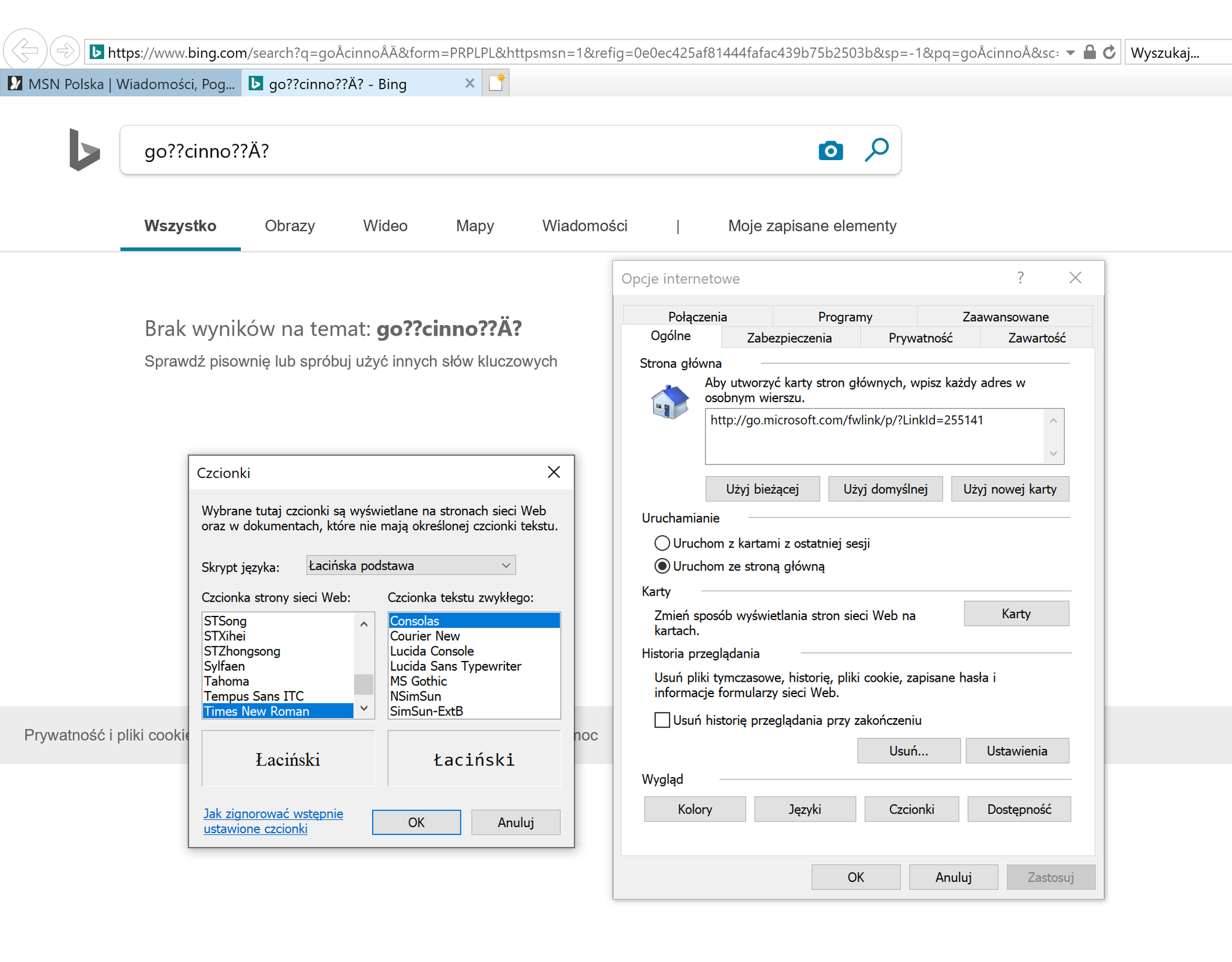Screen dimensions: 1232x962
Task: Click the Wyszukaj search box
Action: (1178, 52)
